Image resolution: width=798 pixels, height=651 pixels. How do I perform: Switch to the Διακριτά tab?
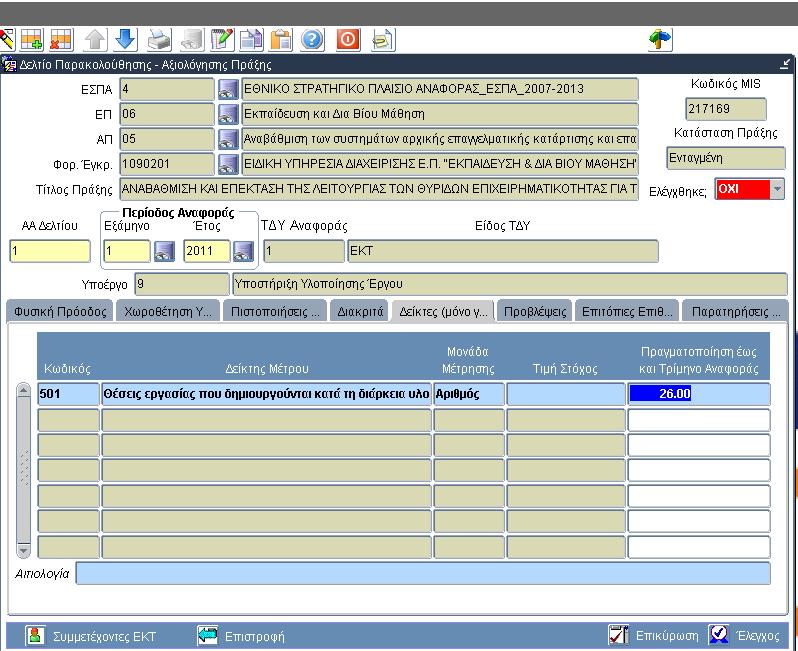[360, 312]
